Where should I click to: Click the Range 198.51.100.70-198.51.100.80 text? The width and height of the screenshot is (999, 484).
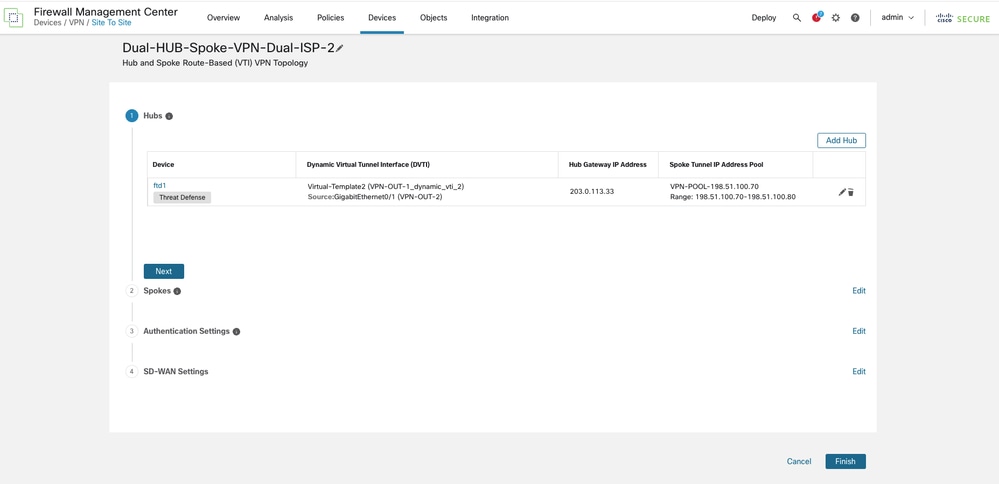coord(733,197)
